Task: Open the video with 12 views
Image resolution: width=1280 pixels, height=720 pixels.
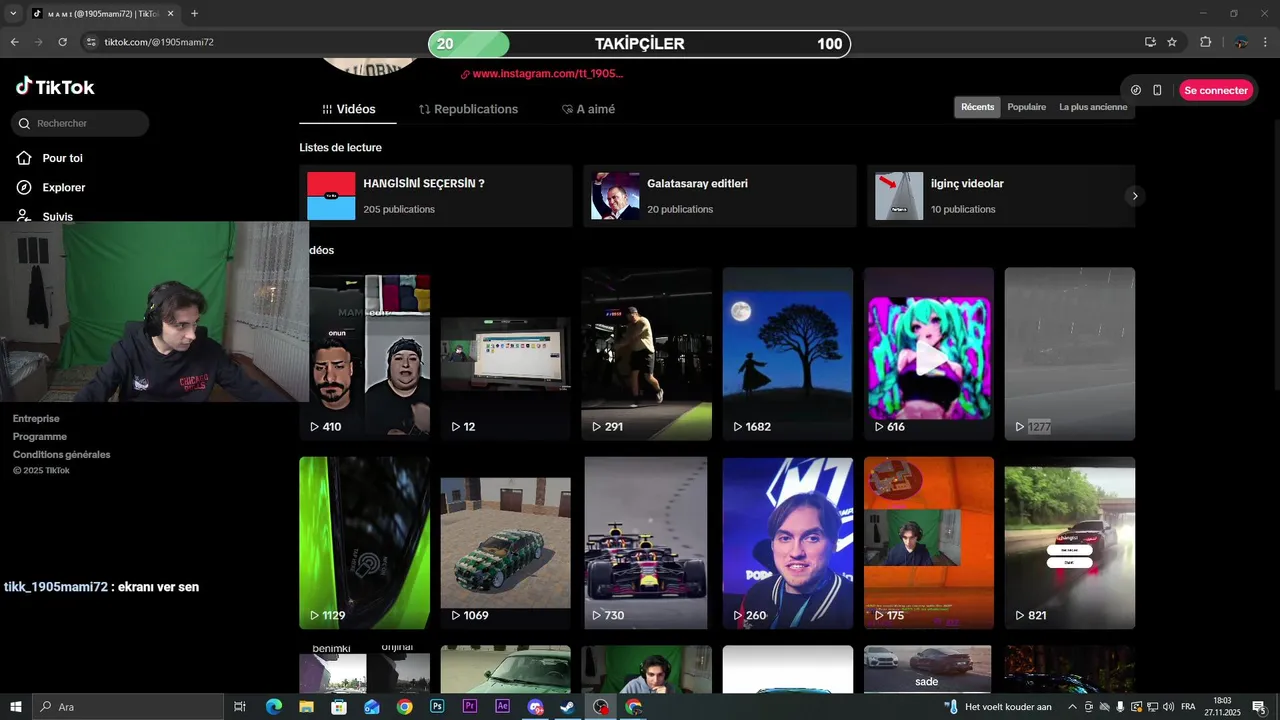Action: click(505, 355)
